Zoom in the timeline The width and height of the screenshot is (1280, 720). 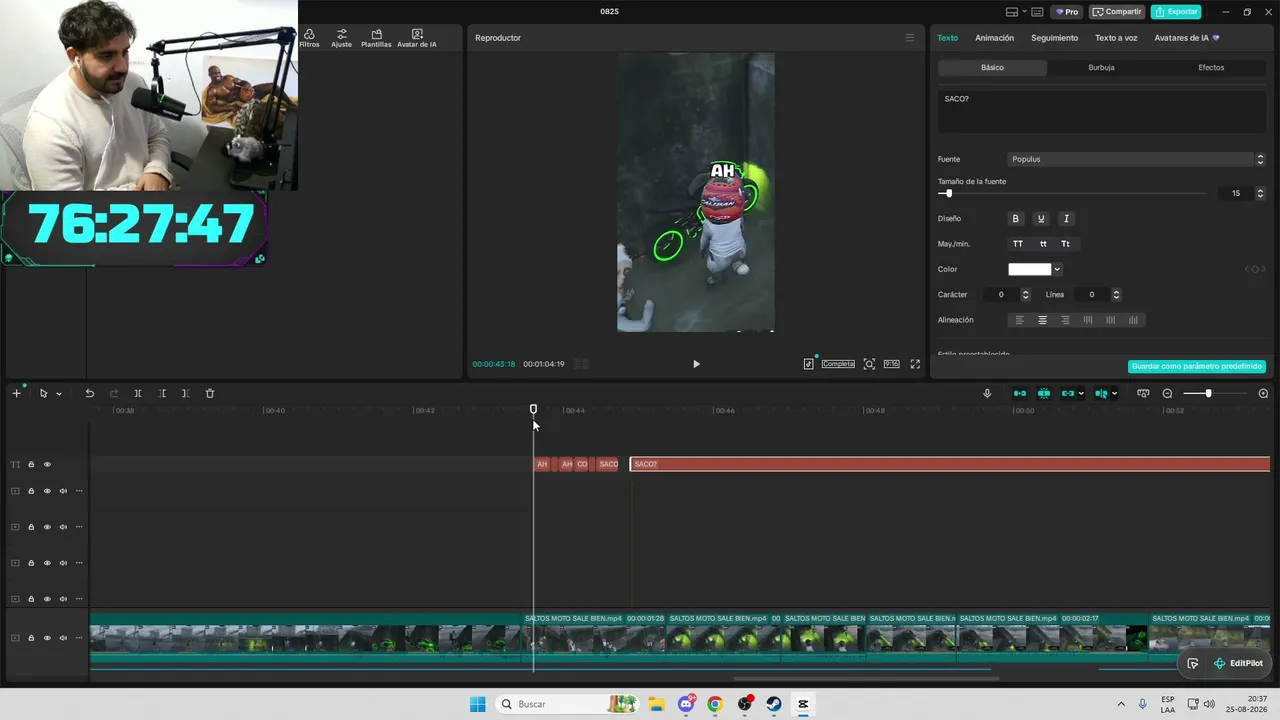1263,393
